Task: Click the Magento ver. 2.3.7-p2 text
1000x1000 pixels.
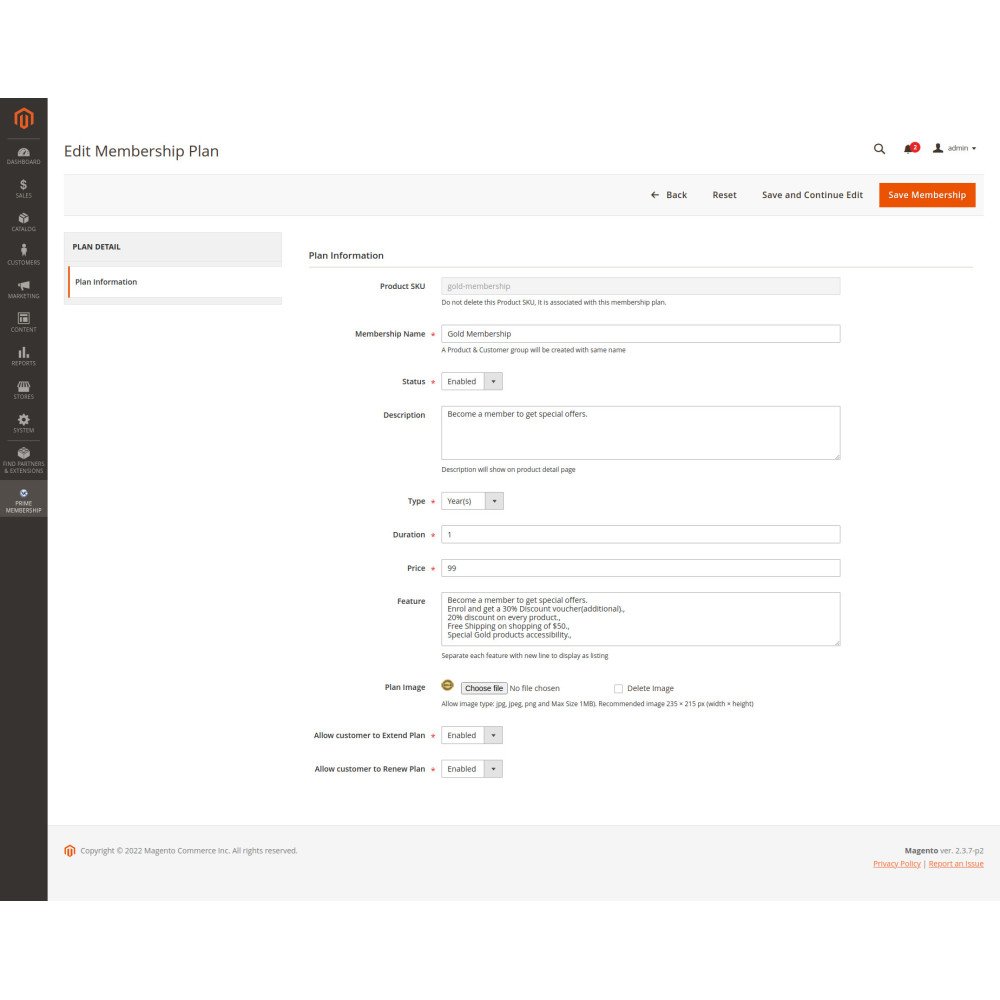Action: [944, 850]
